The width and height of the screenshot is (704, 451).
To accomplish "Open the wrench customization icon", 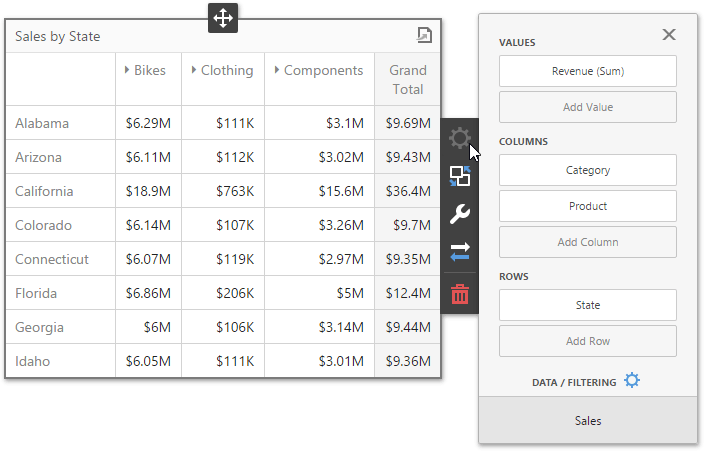I will pos(460,214).
